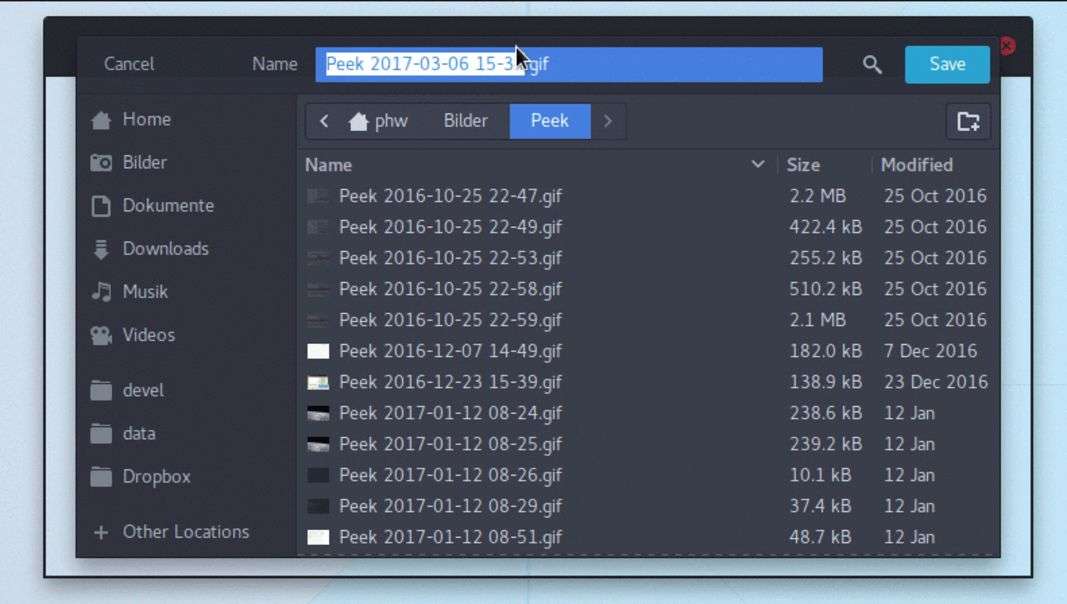
Task: Select thumbnail of Peek 2017-01-12 08-25.gif
Action: tap(318, 444)
